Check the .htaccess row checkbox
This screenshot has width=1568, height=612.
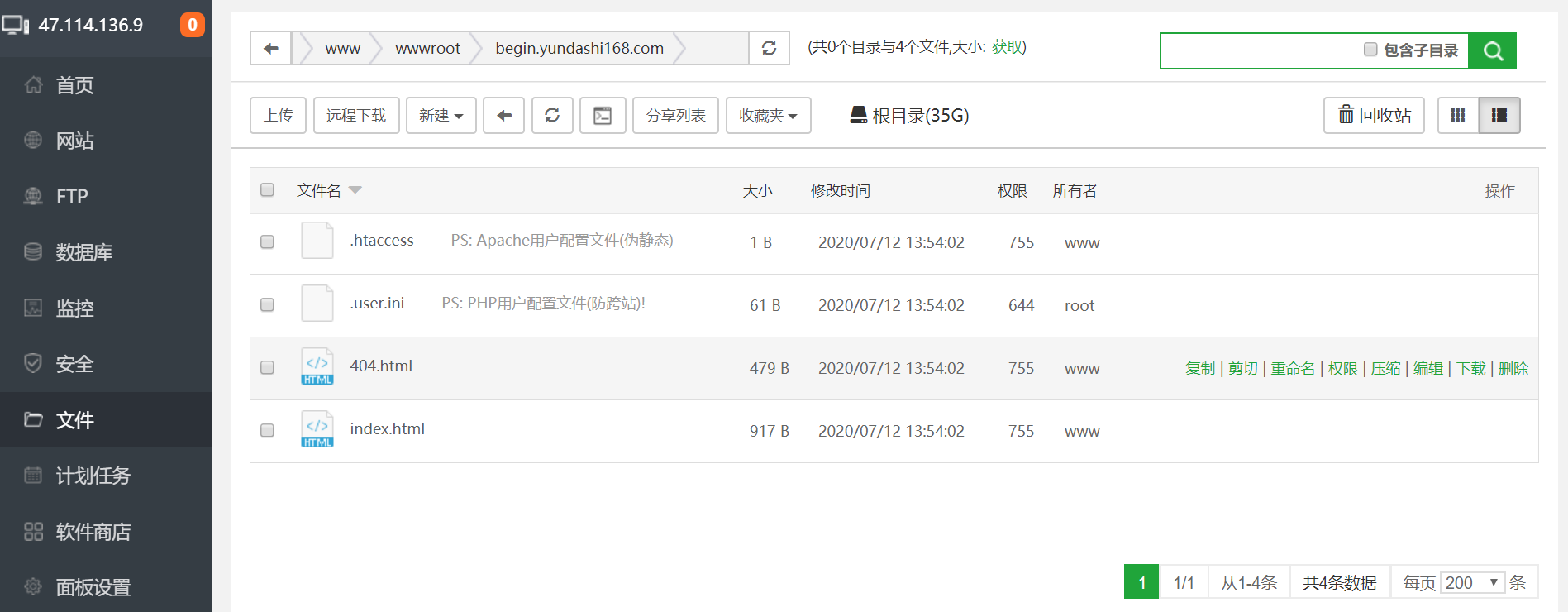click(267, 241)
